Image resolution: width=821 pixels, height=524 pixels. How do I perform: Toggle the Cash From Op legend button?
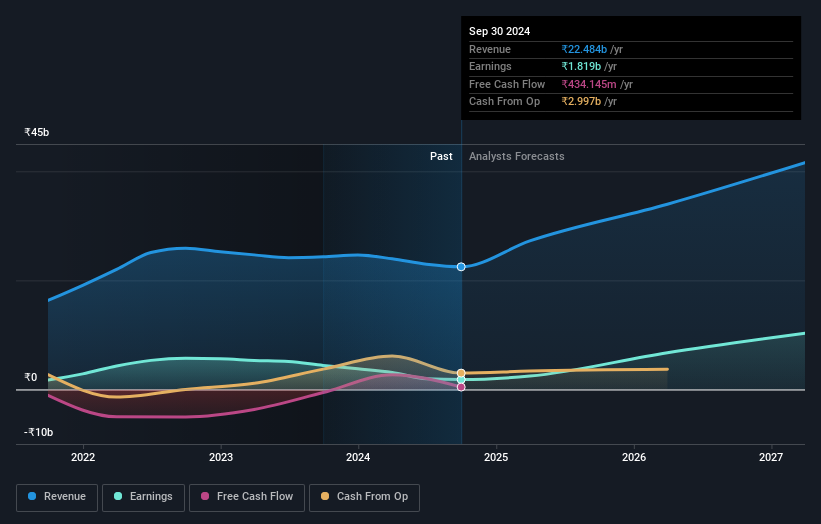364,497
